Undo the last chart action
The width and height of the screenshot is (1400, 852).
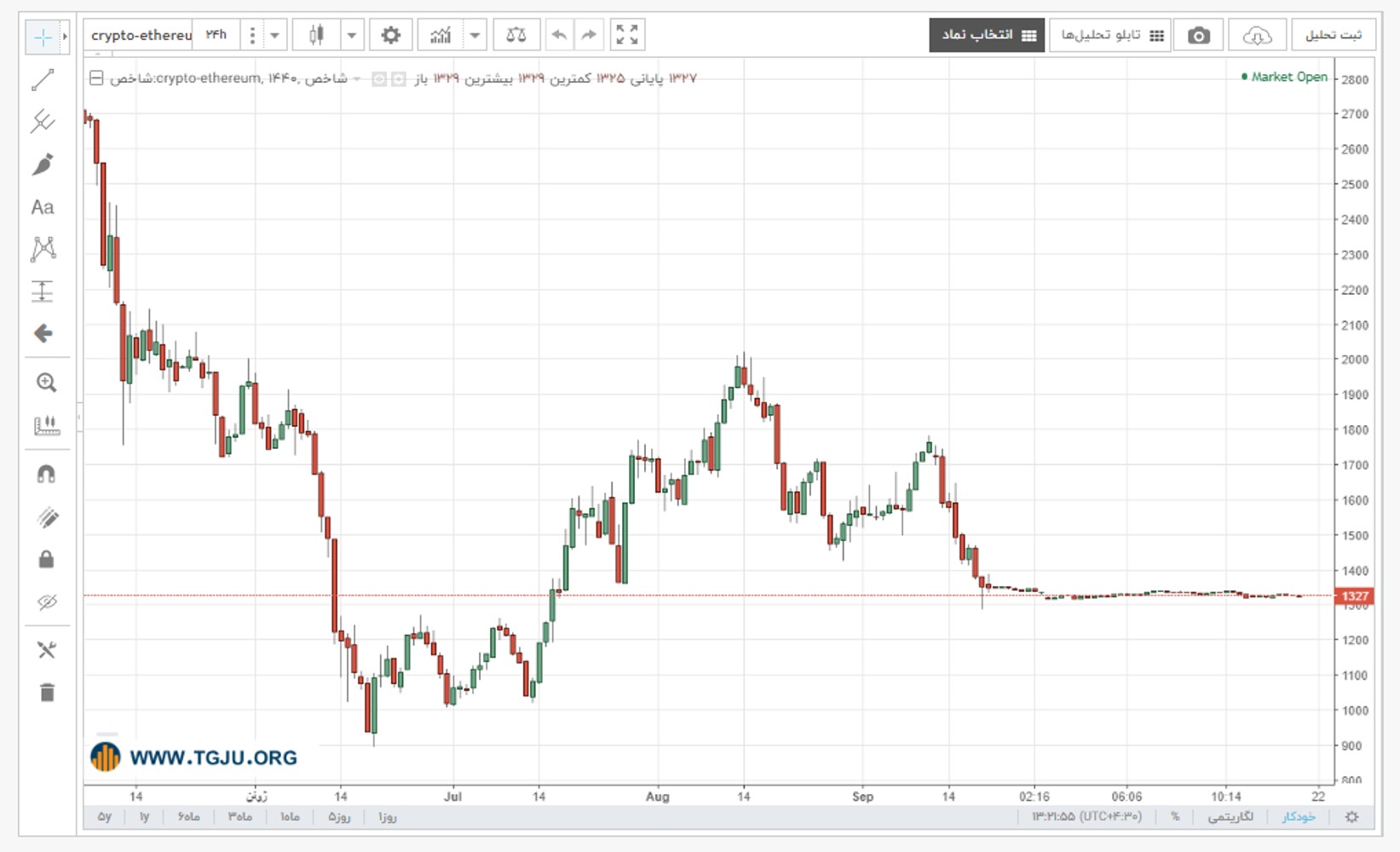pos(559,35)
